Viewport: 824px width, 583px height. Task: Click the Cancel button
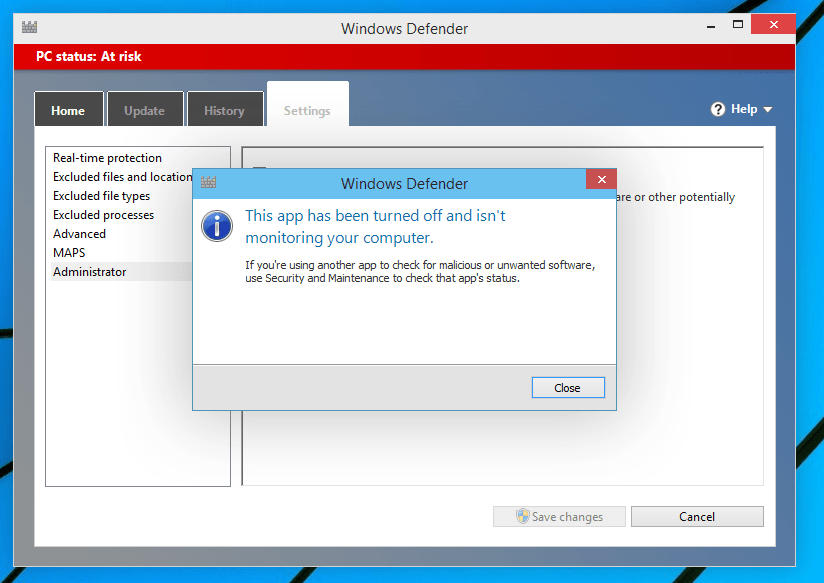[697, 516]
